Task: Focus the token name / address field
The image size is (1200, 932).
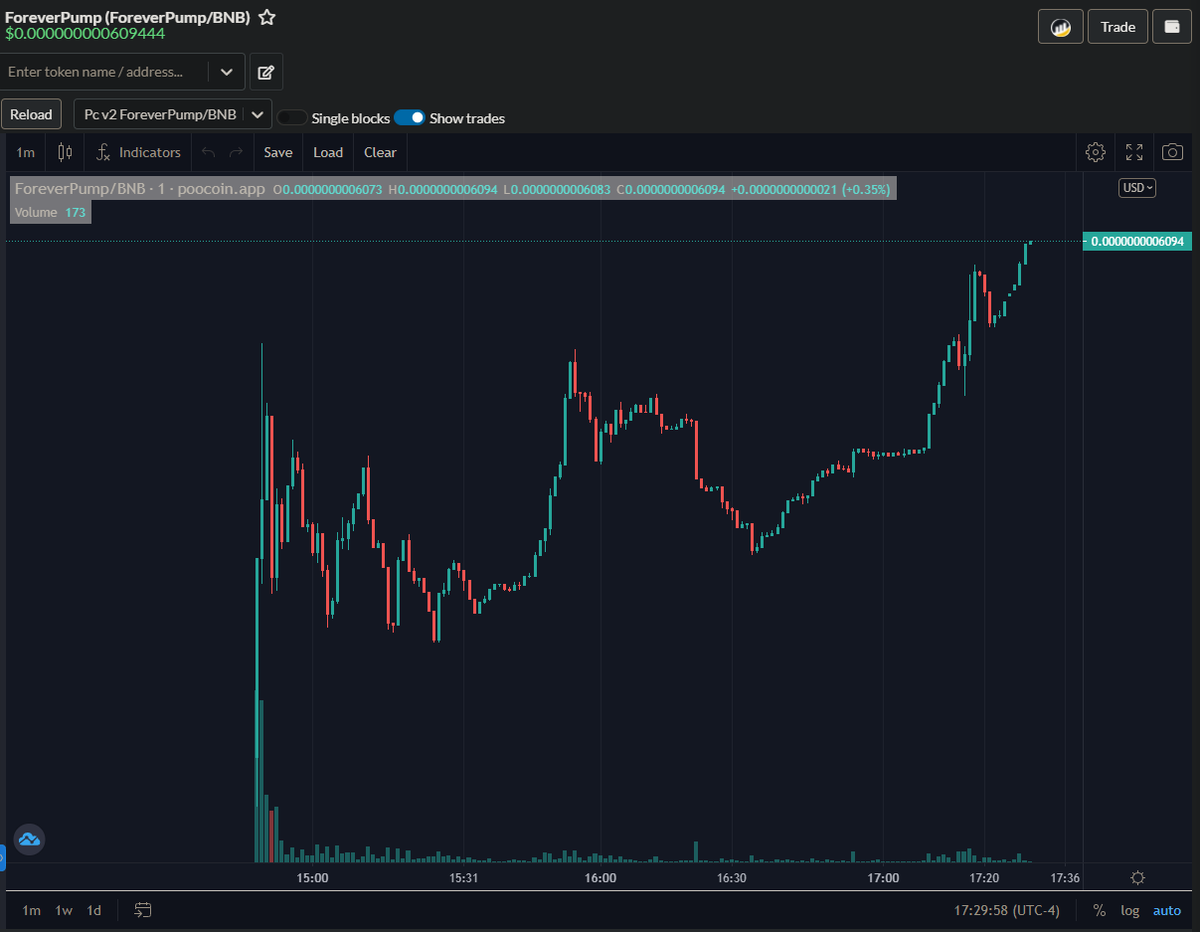Action: click(104, 72)
